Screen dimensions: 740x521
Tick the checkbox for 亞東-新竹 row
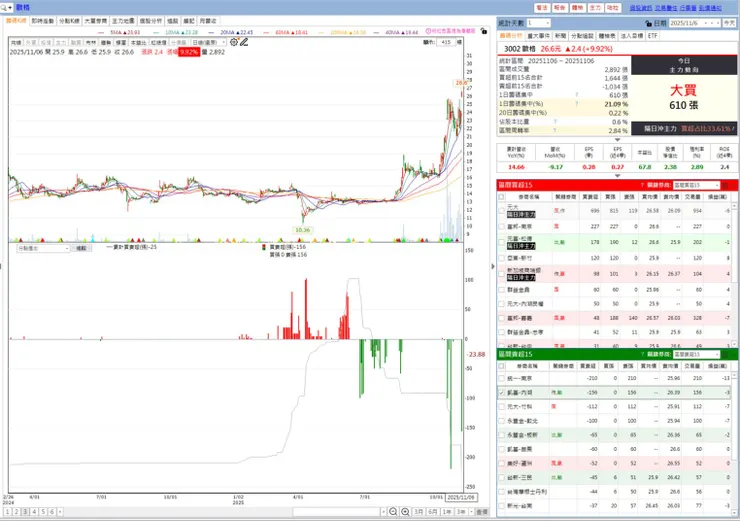coord(501,258)
